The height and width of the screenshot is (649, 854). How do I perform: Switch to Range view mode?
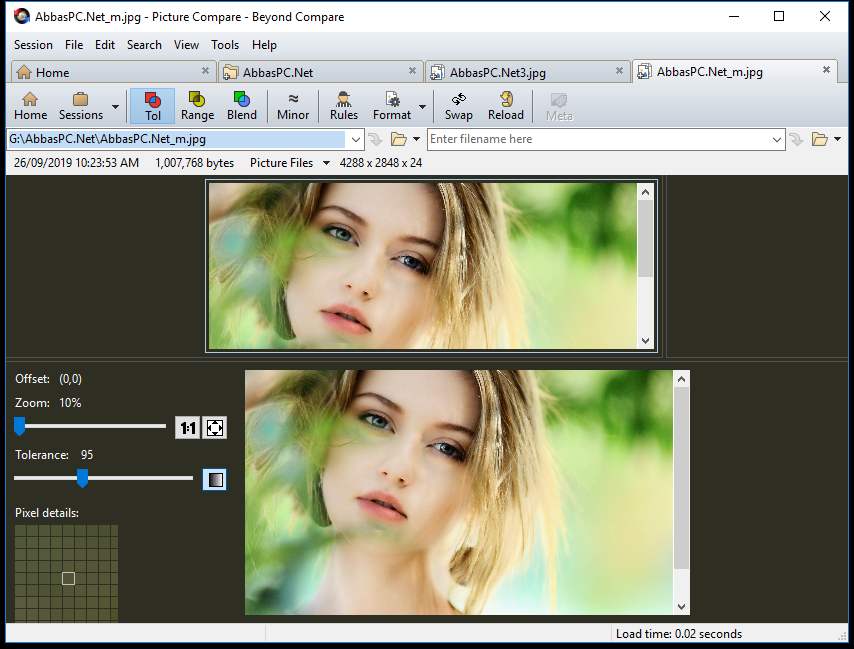tap(197, 106)
